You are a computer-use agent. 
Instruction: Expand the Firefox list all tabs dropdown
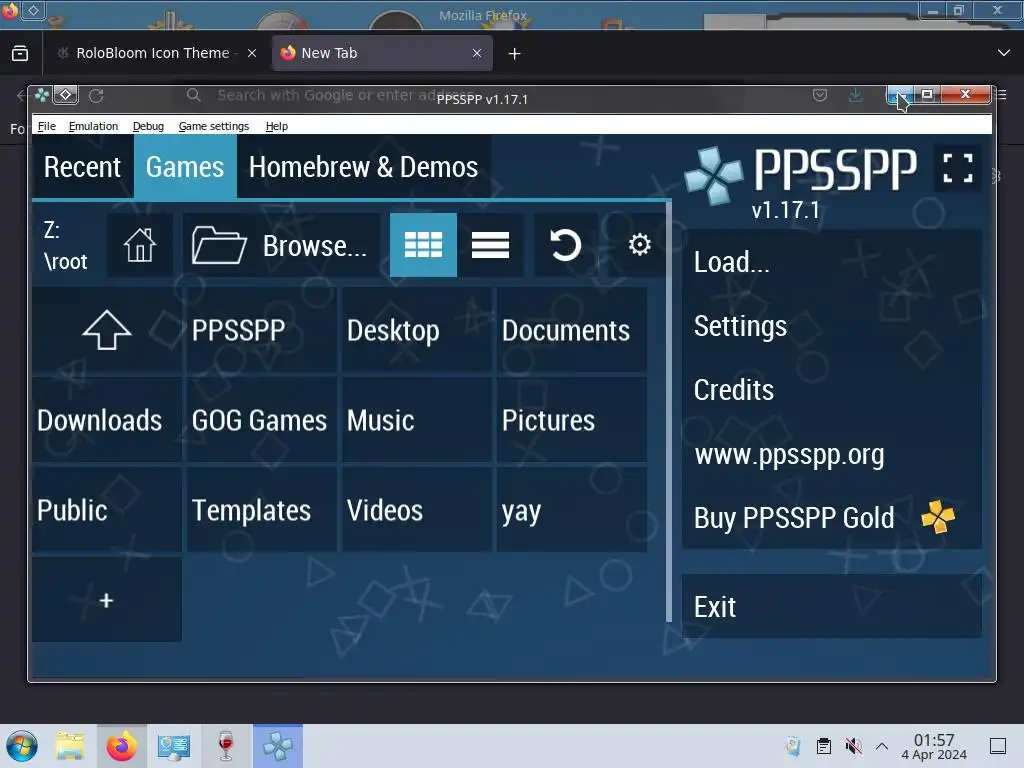click(x=1004, y=53)
